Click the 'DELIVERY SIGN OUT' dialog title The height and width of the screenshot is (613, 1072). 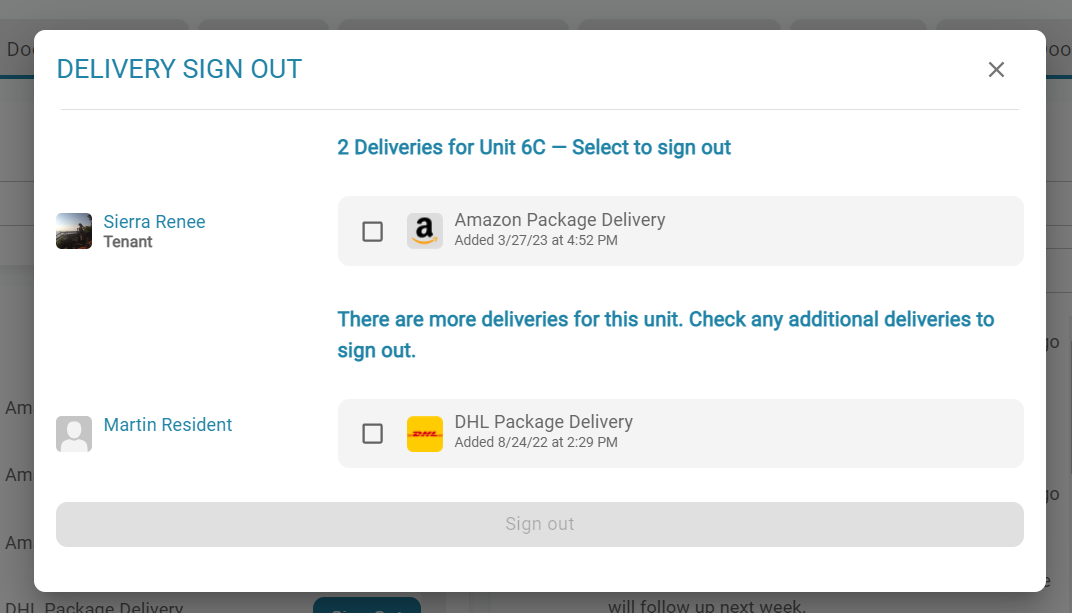tap(179, 69)
